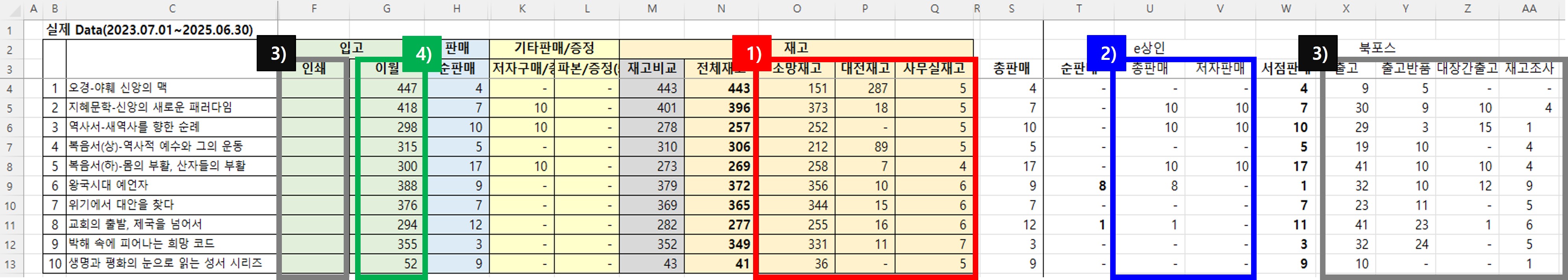Viewport: 1568px width, 280px height.
Task: Click the cell '지혜문학-신앙의 새로운 패러다임'
Action: [x=150, y=107]
